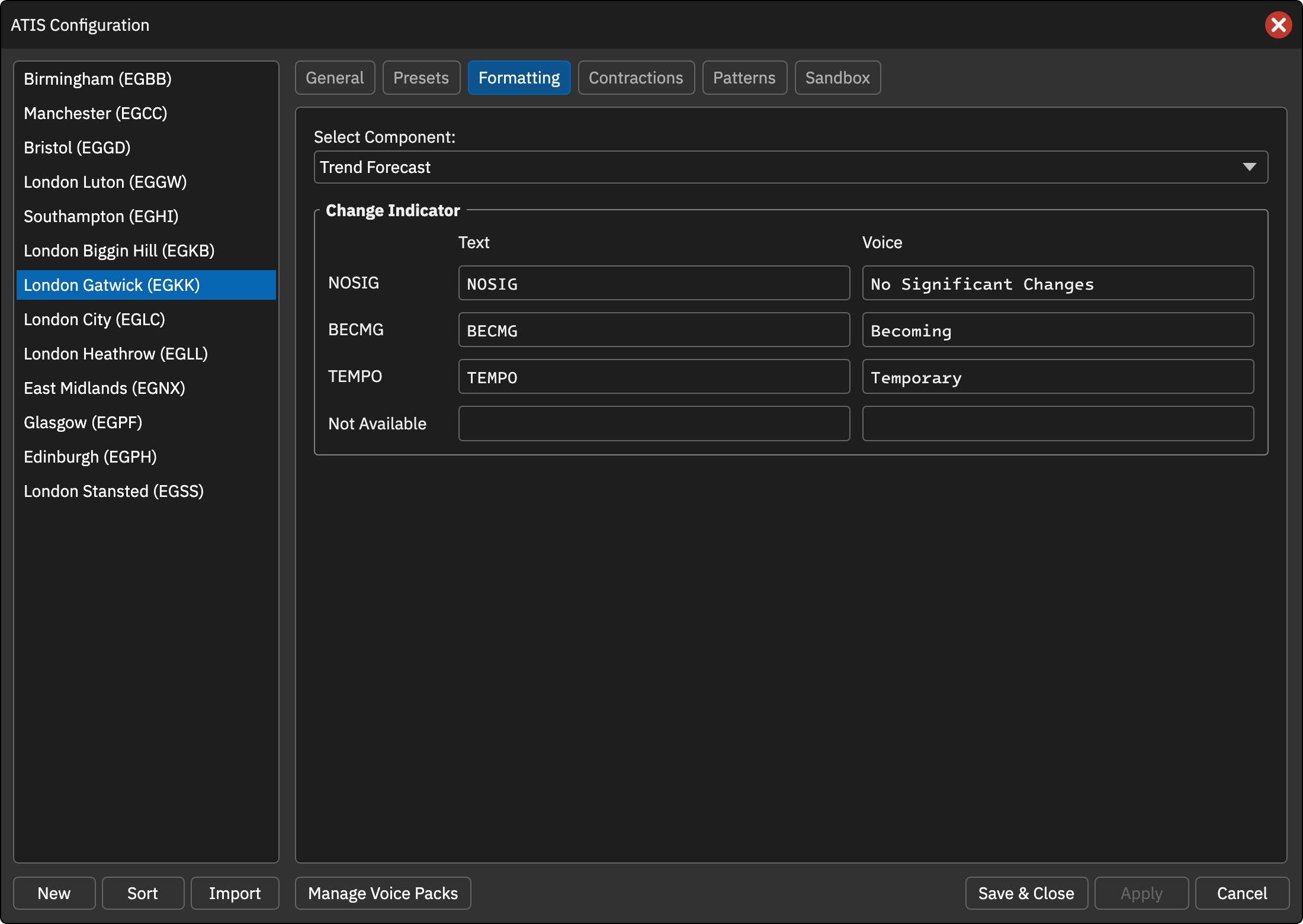This screenshot has height=924, width=1303.
Task: Switch to the Sandbox tab
Action: 837,78
